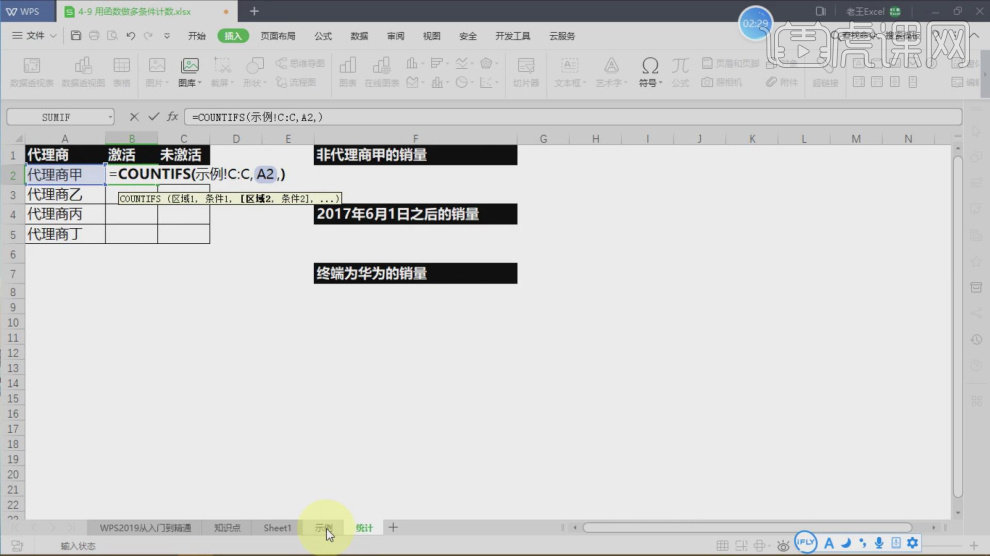
Task: Insert a pivot table (数据透视表)
Action: pos(32,73)
